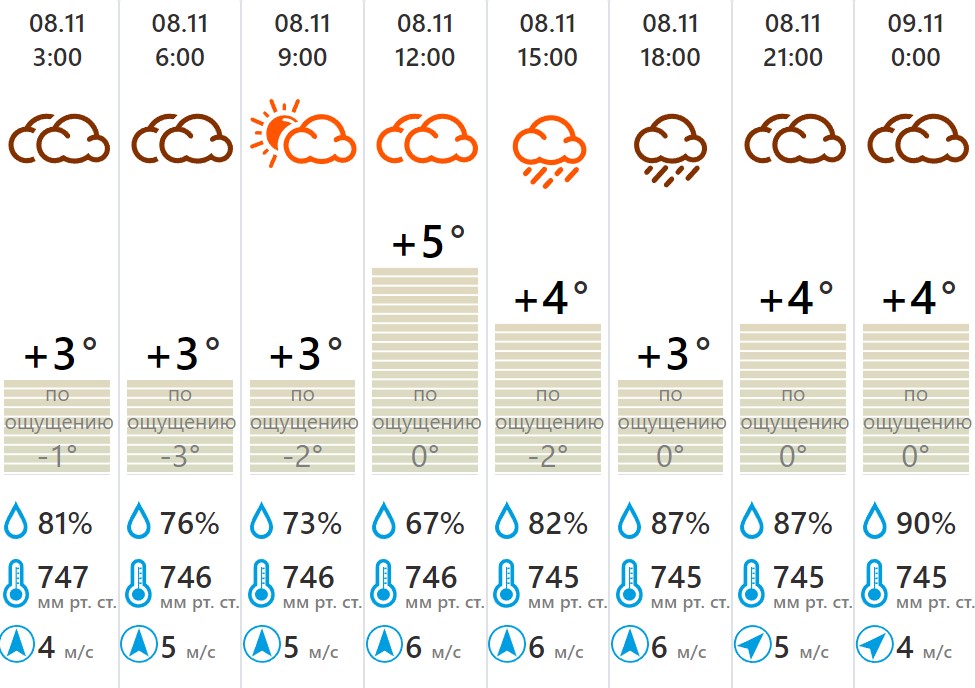Viewport: 975px width, 688px height.
Task: Click the humidity droplet beside 81%
Action: (16, 522)
